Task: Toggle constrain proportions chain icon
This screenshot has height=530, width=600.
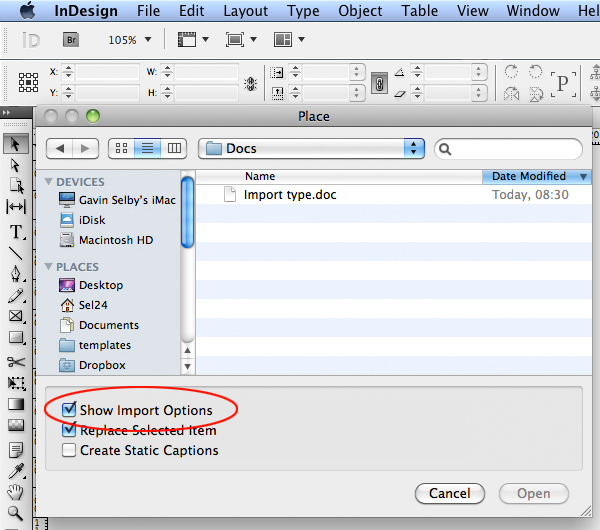Action: pyautogui.click(x=379, y=83)
